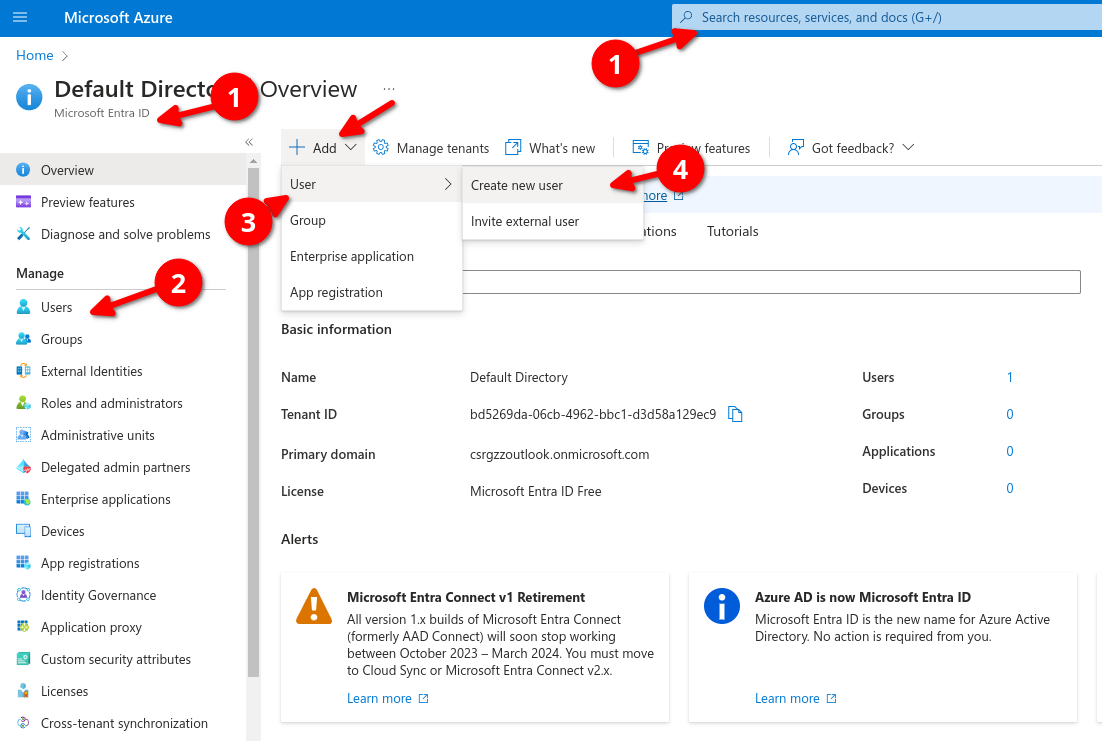Copy the Tenant ID to clipboard
This screenshot has width=1102, height=741.
tap(735, 414)
